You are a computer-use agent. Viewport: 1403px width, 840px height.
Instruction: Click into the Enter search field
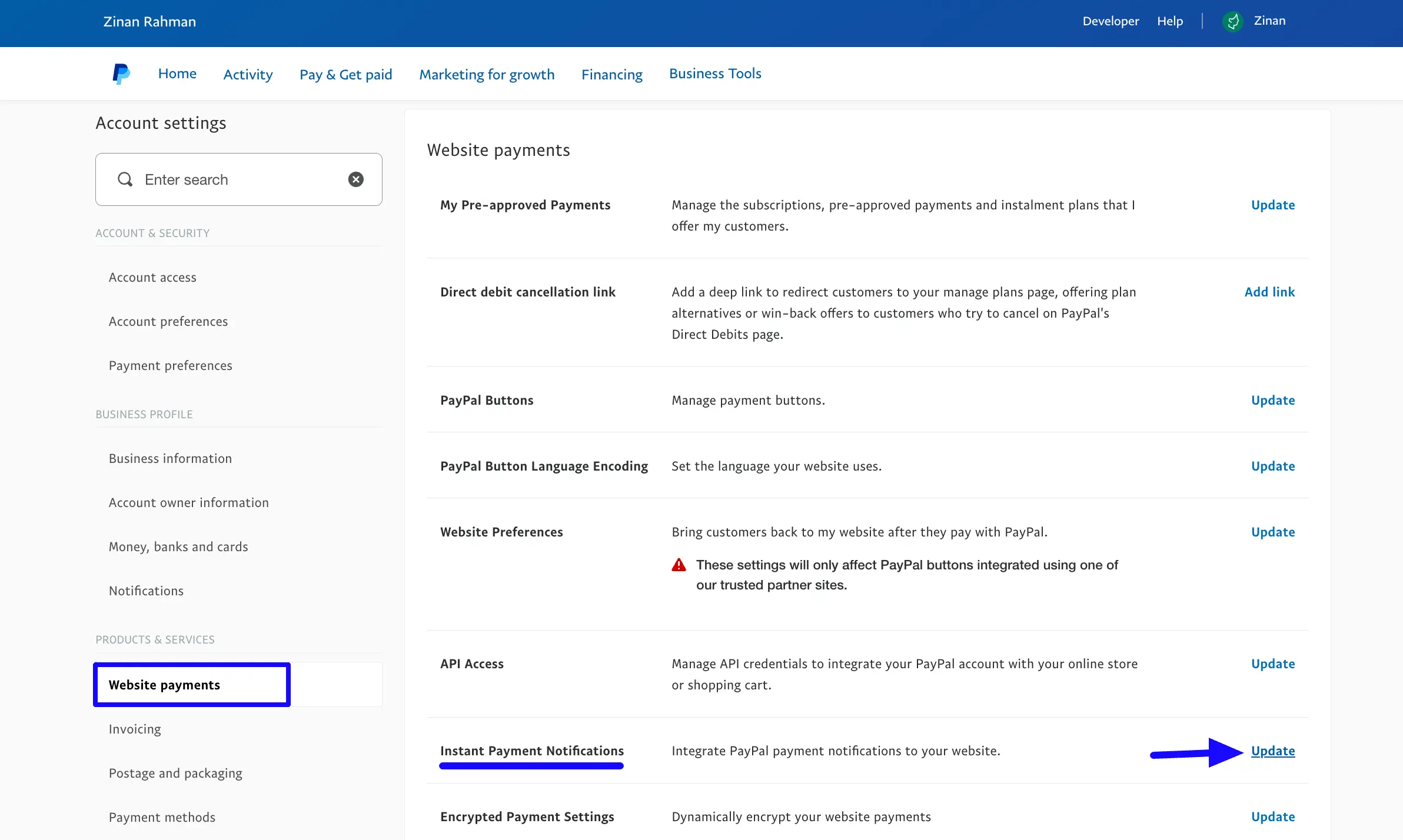[239, 179]
